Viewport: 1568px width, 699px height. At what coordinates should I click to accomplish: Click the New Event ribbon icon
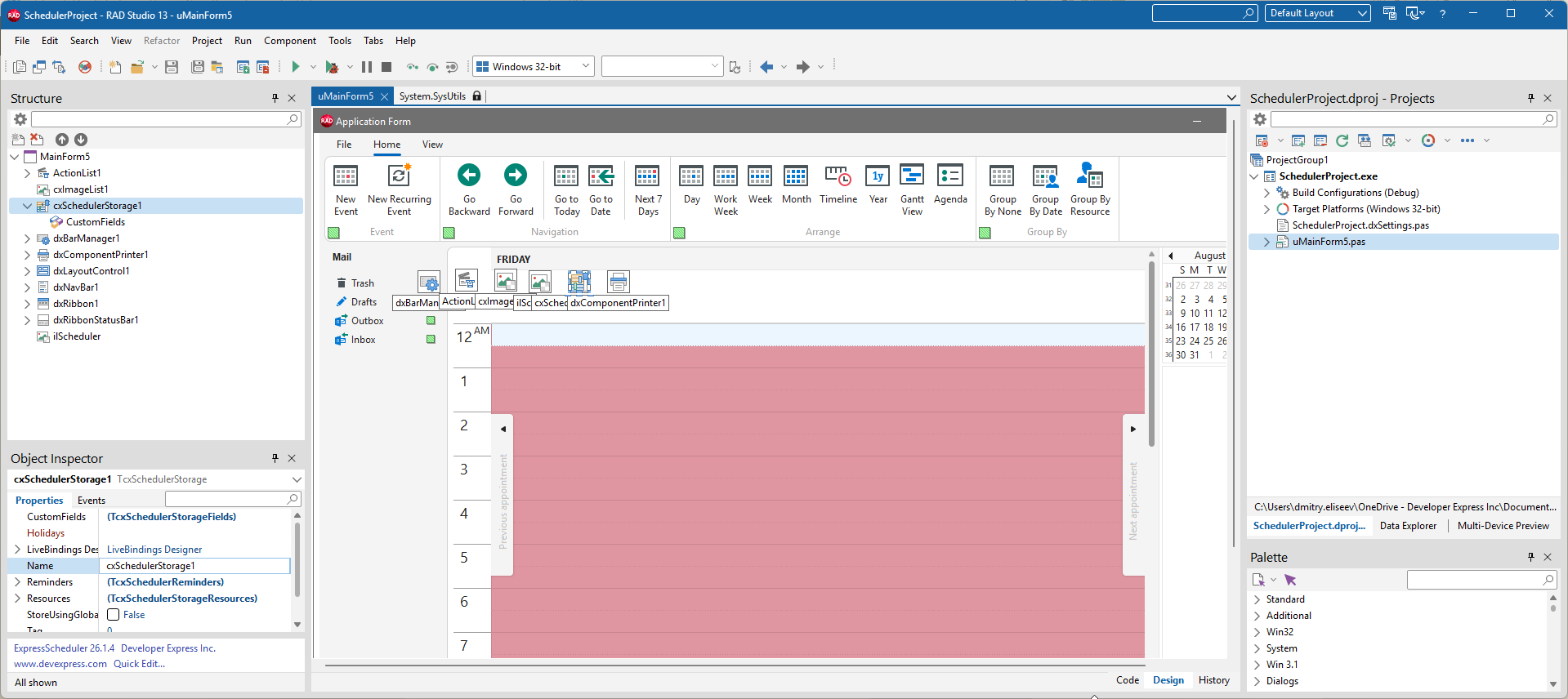pyautogui.click(x=346, y=176)
